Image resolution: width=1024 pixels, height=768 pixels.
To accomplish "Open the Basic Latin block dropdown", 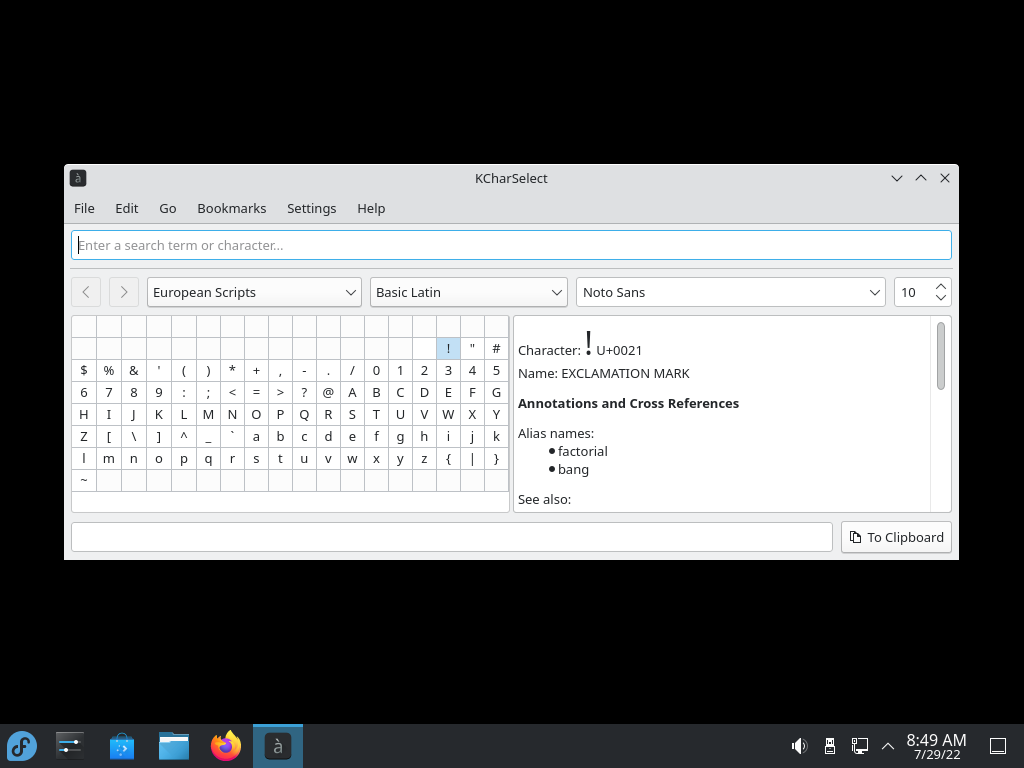I will (469, 292).
